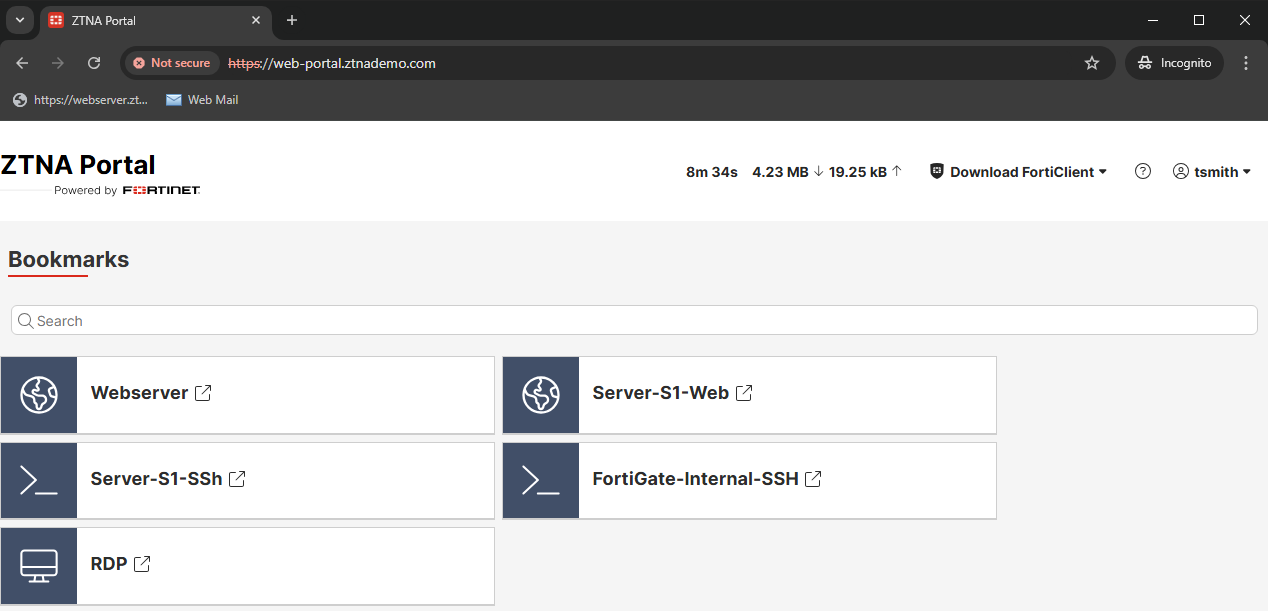Click the globe icon on the Webserver bookmark
This screenshot has width=1268, height=611.
pos(38,394)
